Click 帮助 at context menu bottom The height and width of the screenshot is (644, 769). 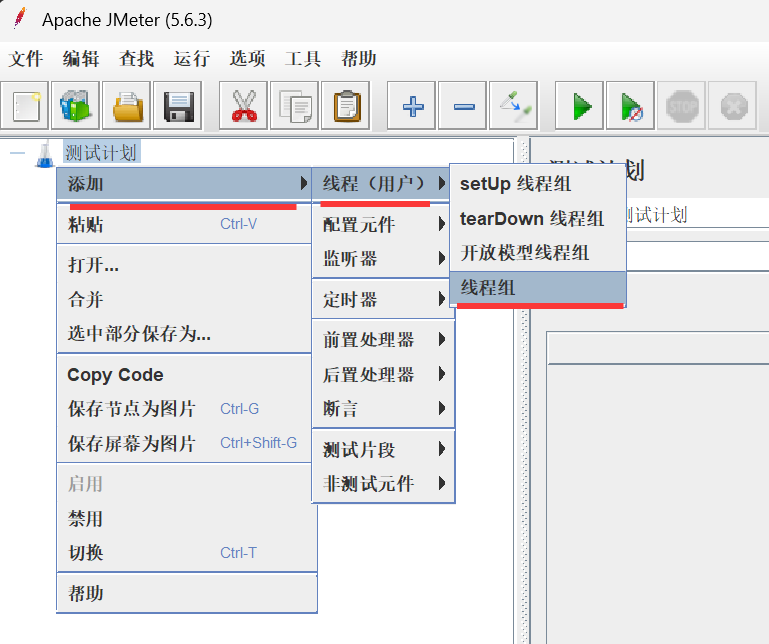(186, 593)
